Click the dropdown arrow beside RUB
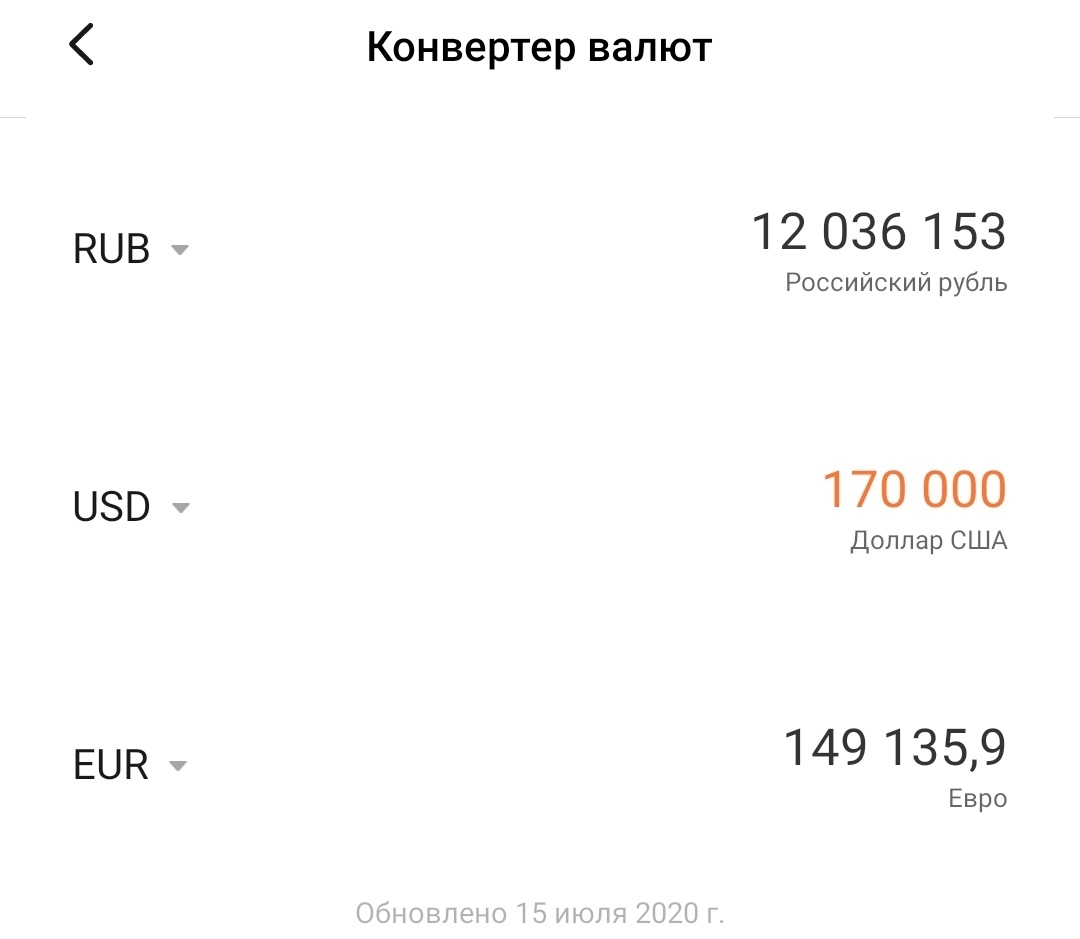Viewport: 1080px width, 939px height. click(x=180, y=250)
